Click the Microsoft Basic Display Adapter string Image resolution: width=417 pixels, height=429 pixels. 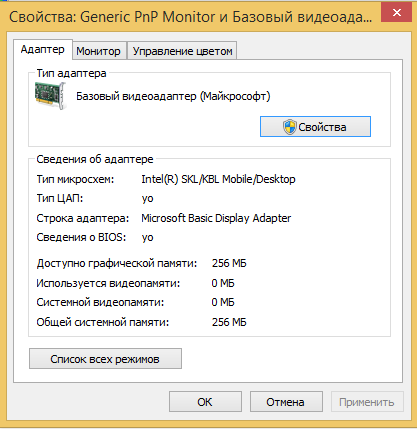pyautogui.click(x=216, y=218)
